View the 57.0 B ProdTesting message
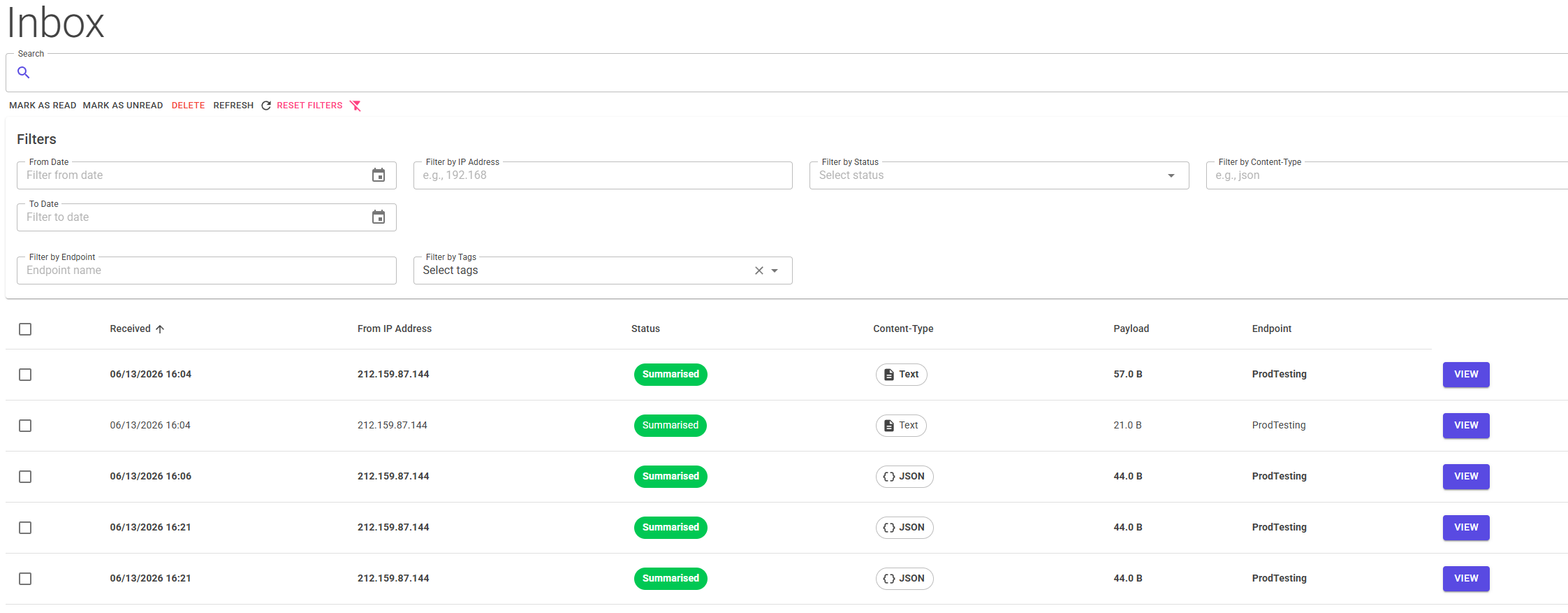The image size is (1568, 613). tap(1466, 375)
